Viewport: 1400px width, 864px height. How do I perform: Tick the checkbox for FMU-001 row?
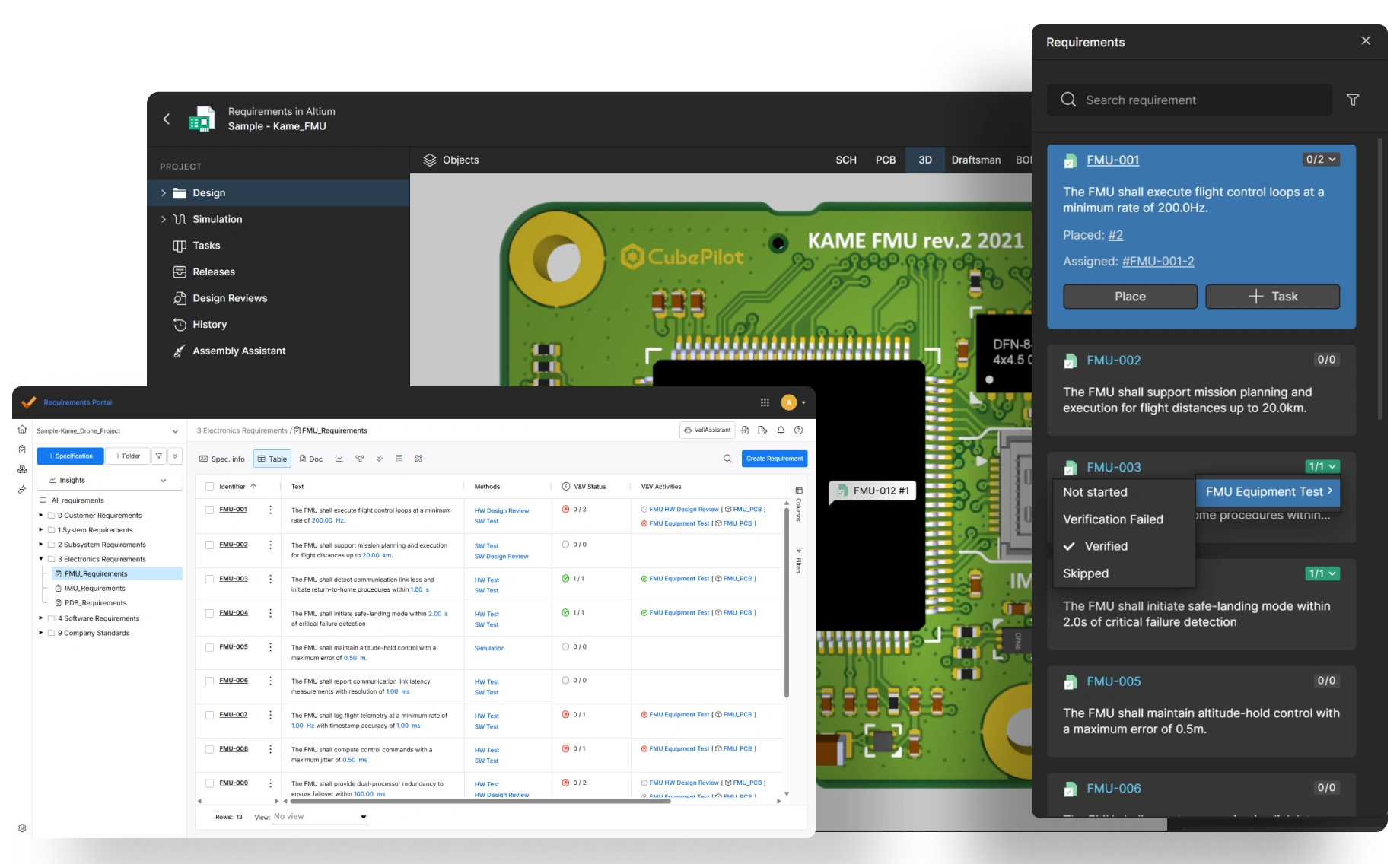click(x=209, y=510)
